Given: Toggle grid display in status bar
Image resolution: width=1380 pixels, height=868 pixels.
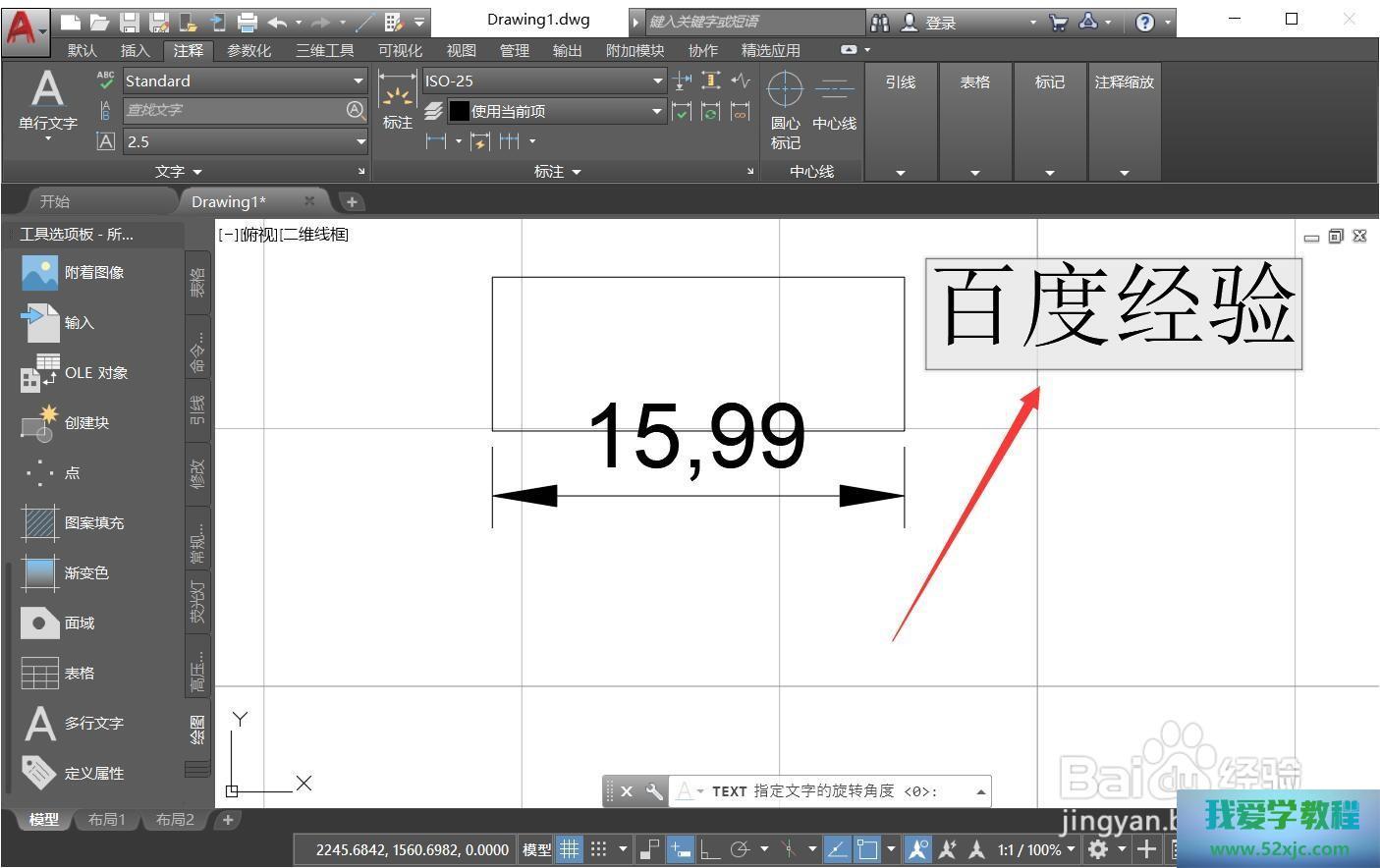Looking at the screenshot, I should point(569,849).
